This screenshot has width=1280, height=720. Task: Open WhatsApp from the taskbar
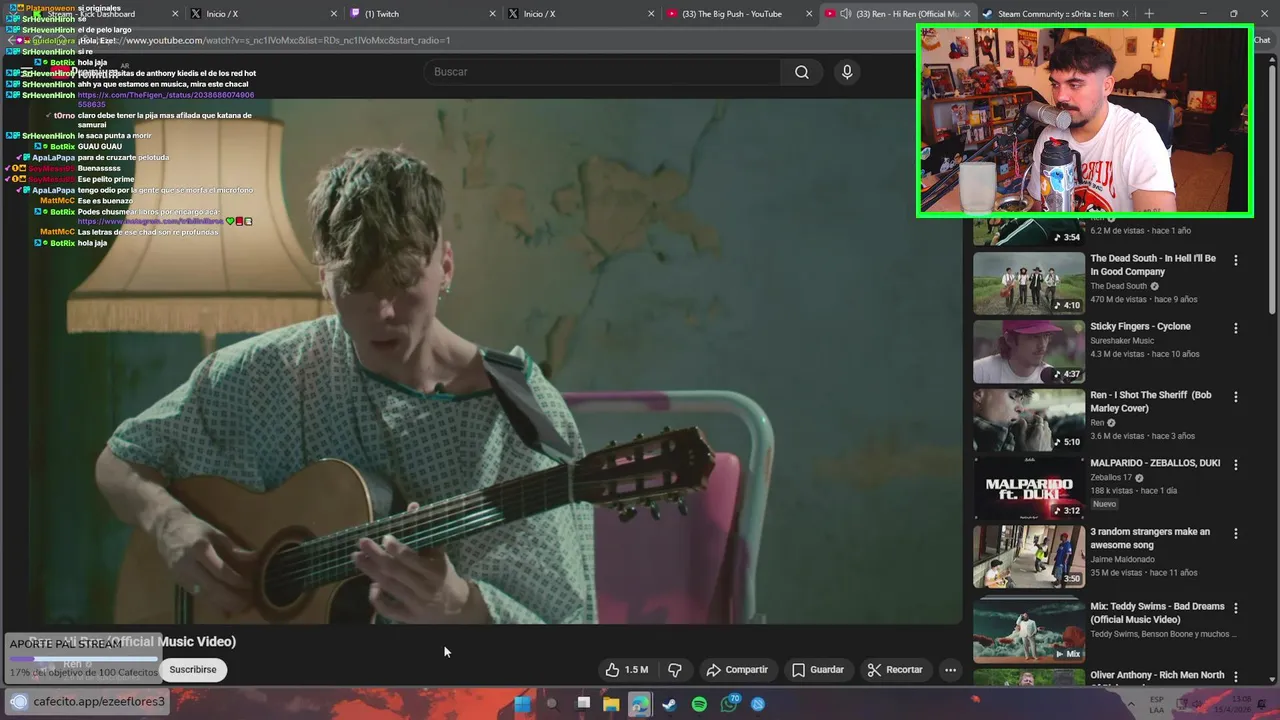729,704
